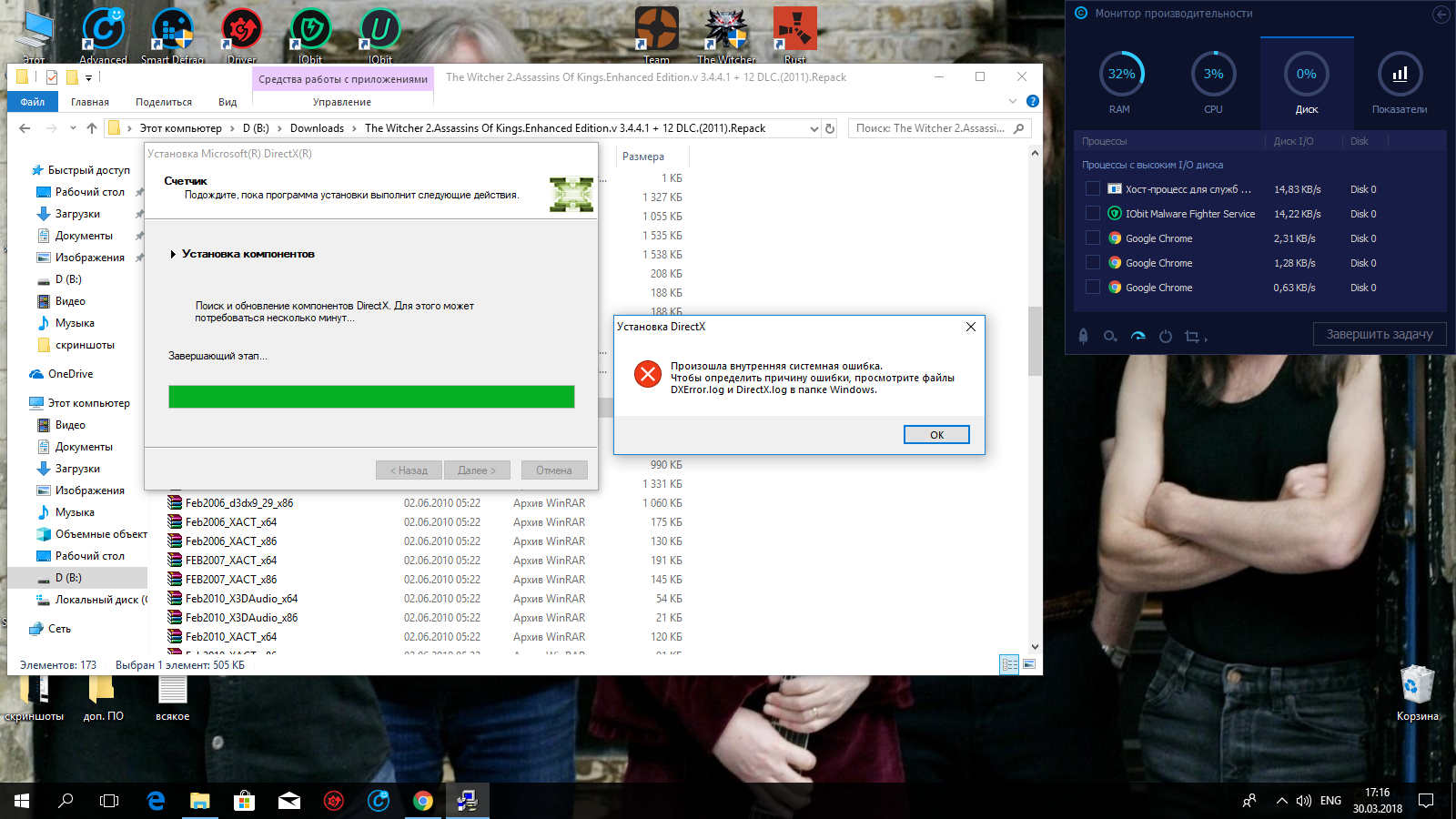Open Smart Defrag desktop shortcut
The height and width of the screenshot is (819, 1456).
click(173, 33)
